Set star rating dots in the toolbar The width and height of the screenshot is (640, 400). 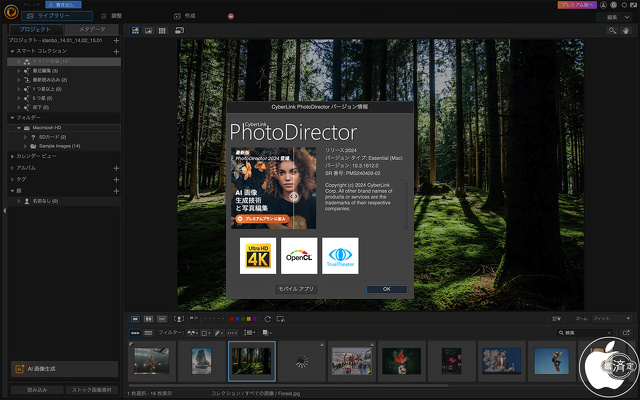coord(214,319)
